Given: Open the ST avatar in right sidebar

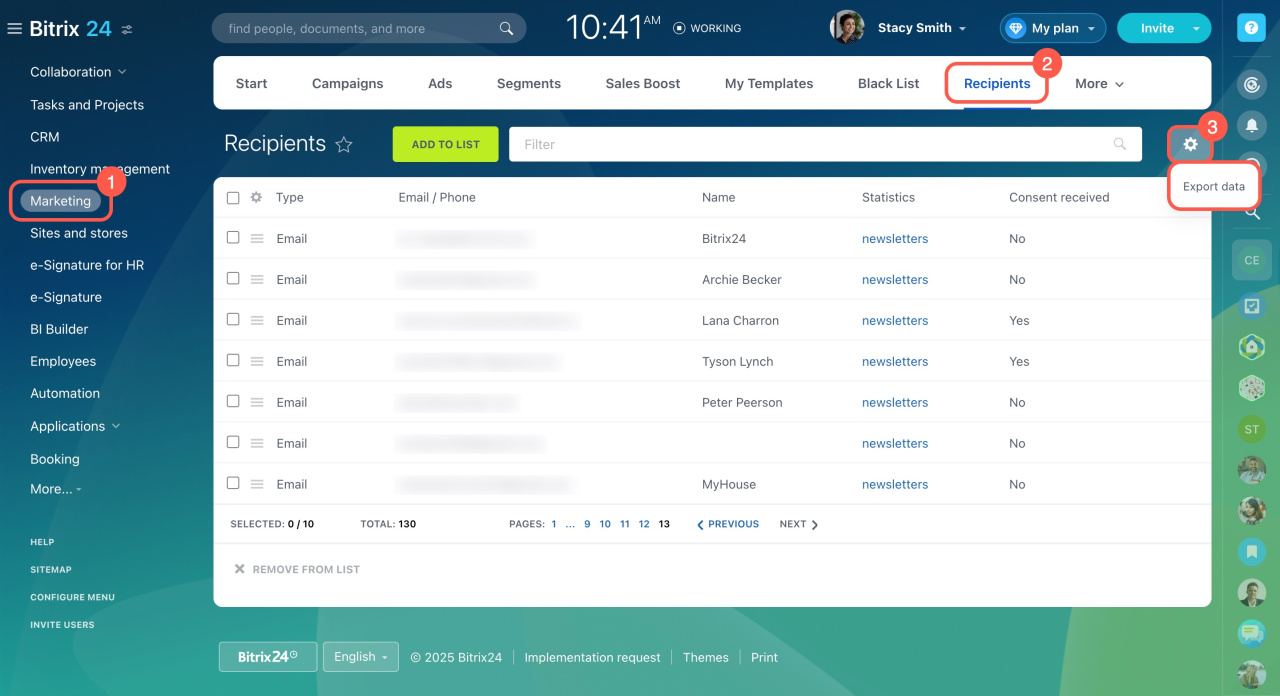Looking at the screenshot, I should [1251, 429].
